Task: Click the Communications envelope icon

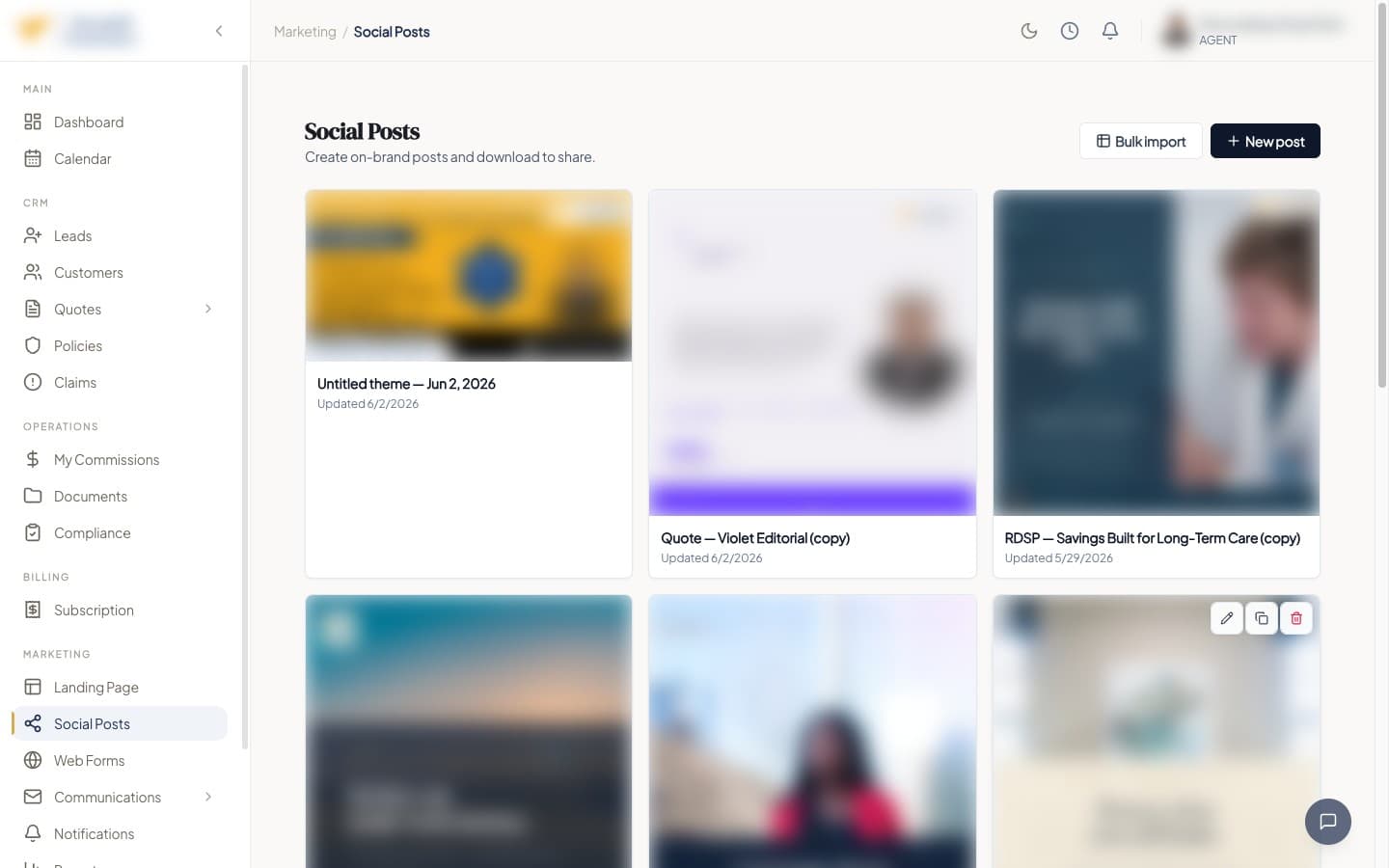Action: [33, 797]
